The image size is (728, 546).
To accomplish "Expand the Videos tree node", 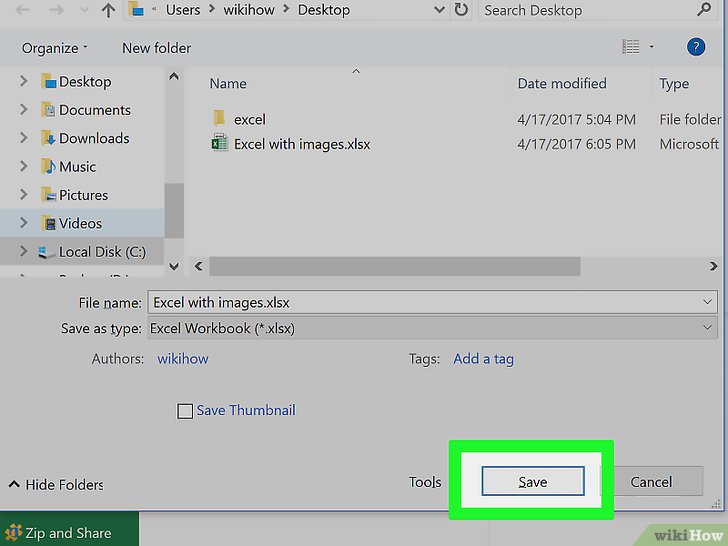I will (x=24, y=223).
